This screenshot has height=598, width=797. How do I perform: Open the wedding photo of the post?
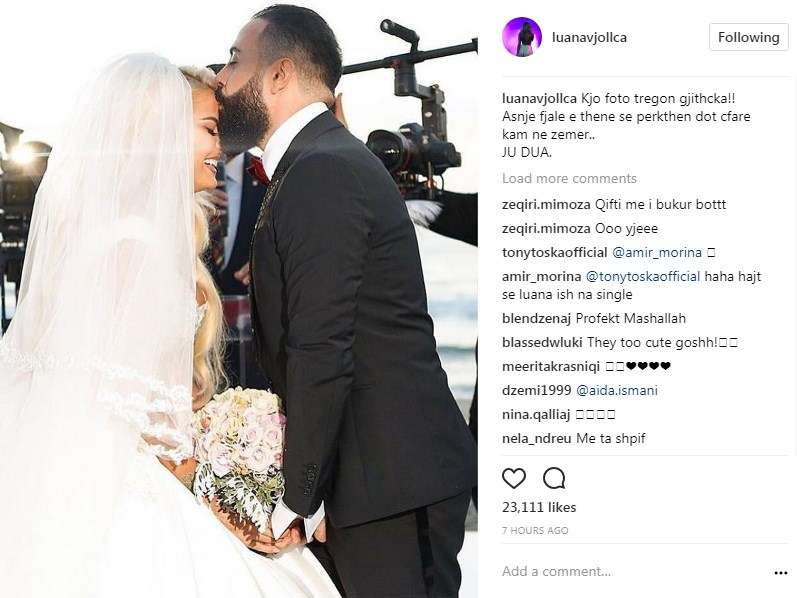pyautogui.click(x=238, y=299)
